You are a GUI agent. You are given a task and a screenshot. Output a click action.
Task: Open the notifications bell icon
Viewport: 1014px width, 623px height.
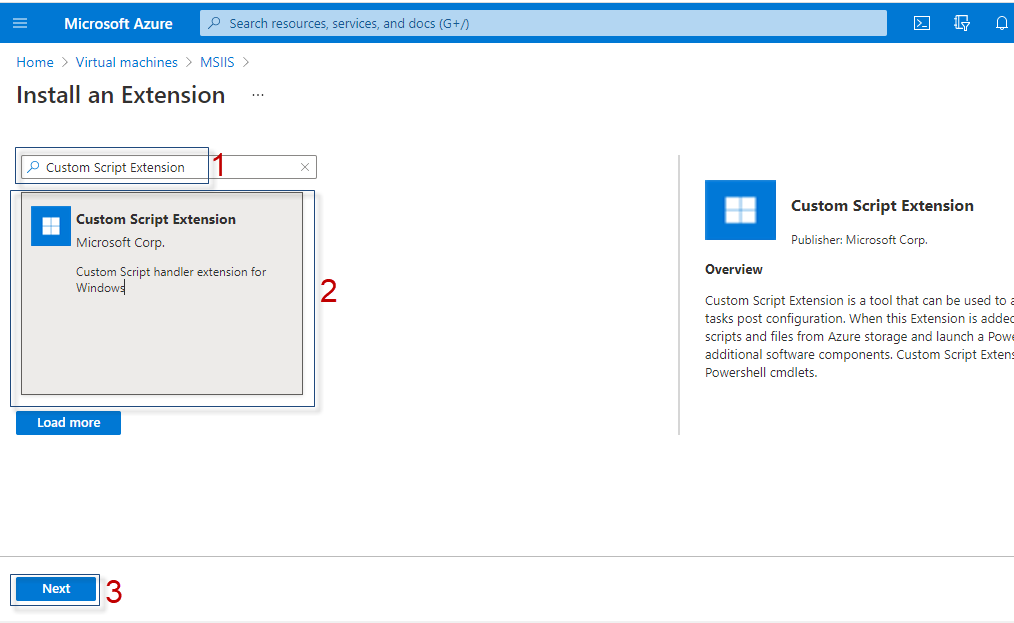click(x=1001, y=23)
